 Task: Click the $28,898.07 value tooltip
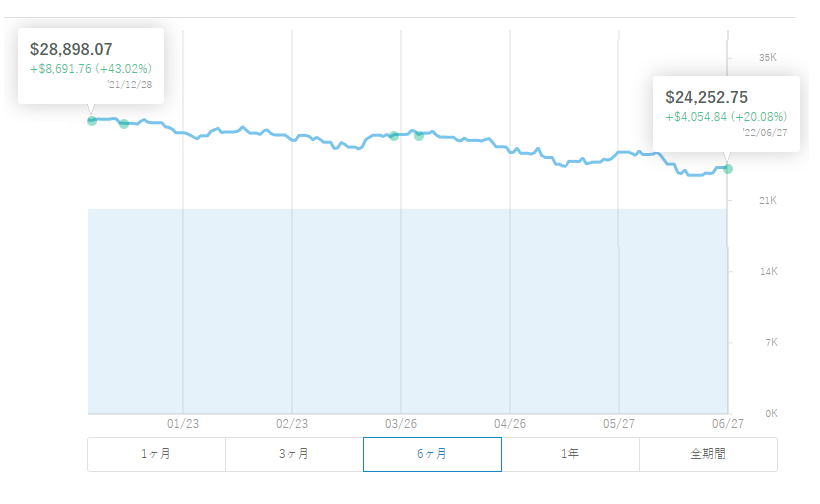[91, 66]
